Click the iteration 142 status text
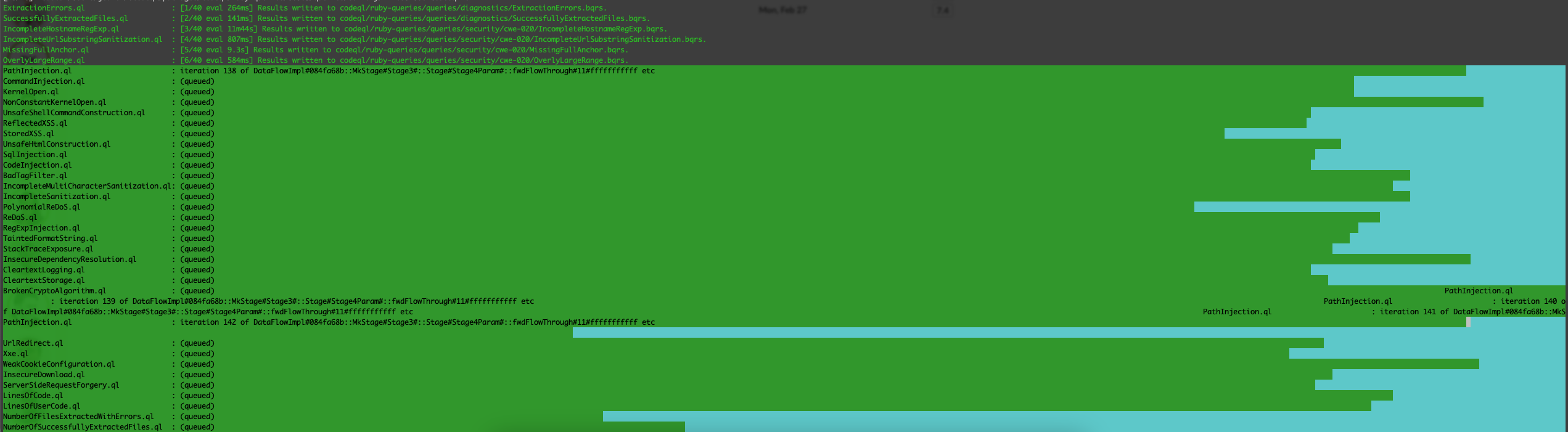The image size is (1568, 432). [417, 322]
